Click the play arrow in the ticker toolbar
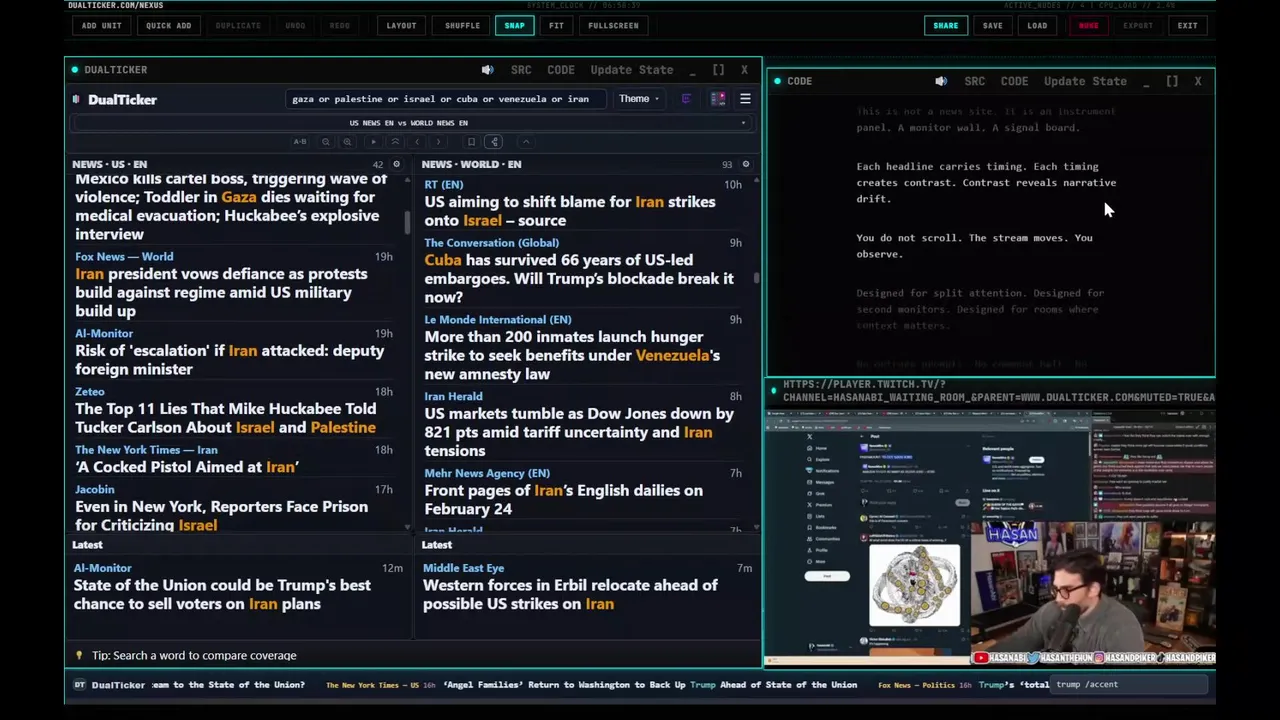The height and width of the screenshot is (720, 1280). (373, 142)
